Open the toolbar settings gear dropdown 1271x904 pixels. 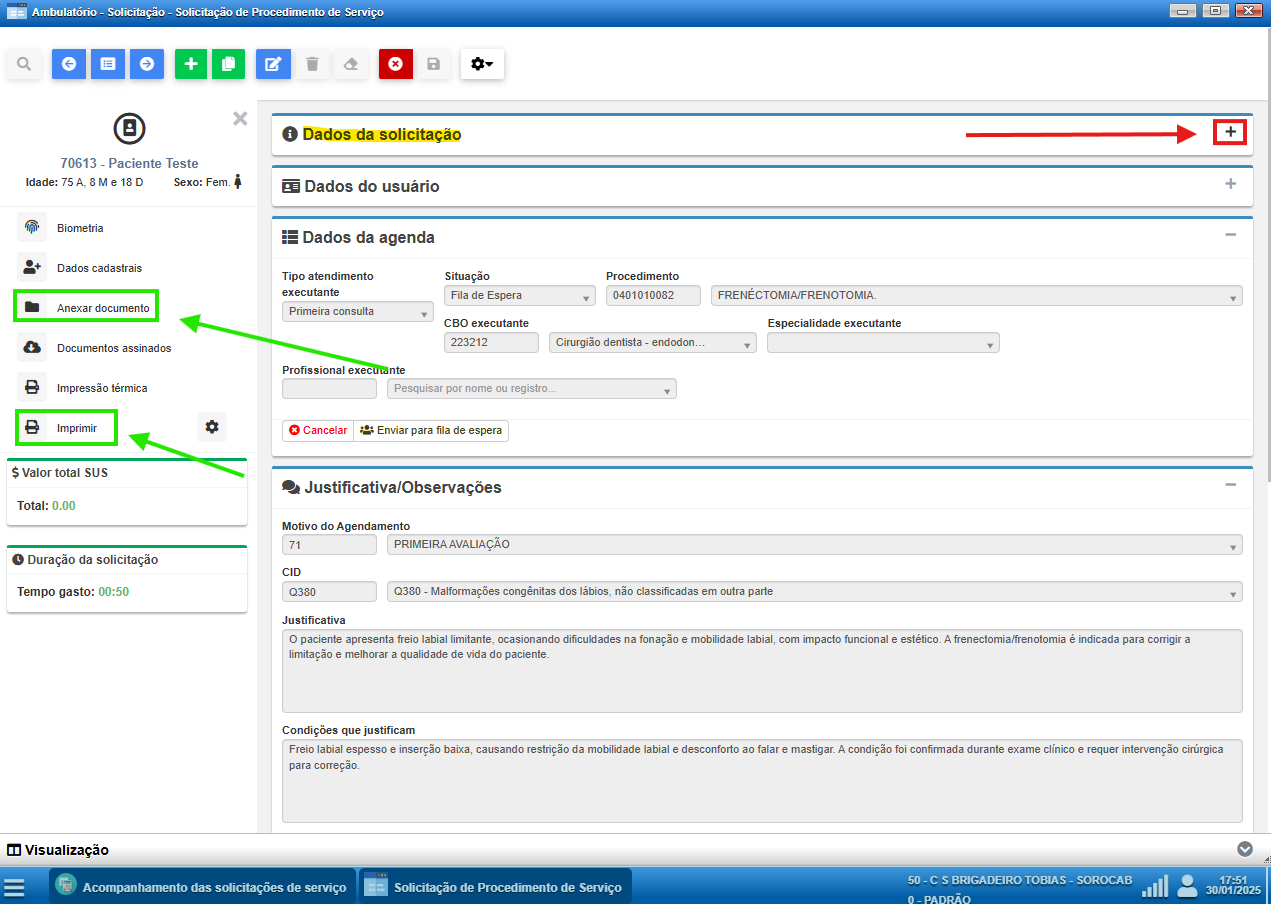pyautogui.click(x=482, y=64)
